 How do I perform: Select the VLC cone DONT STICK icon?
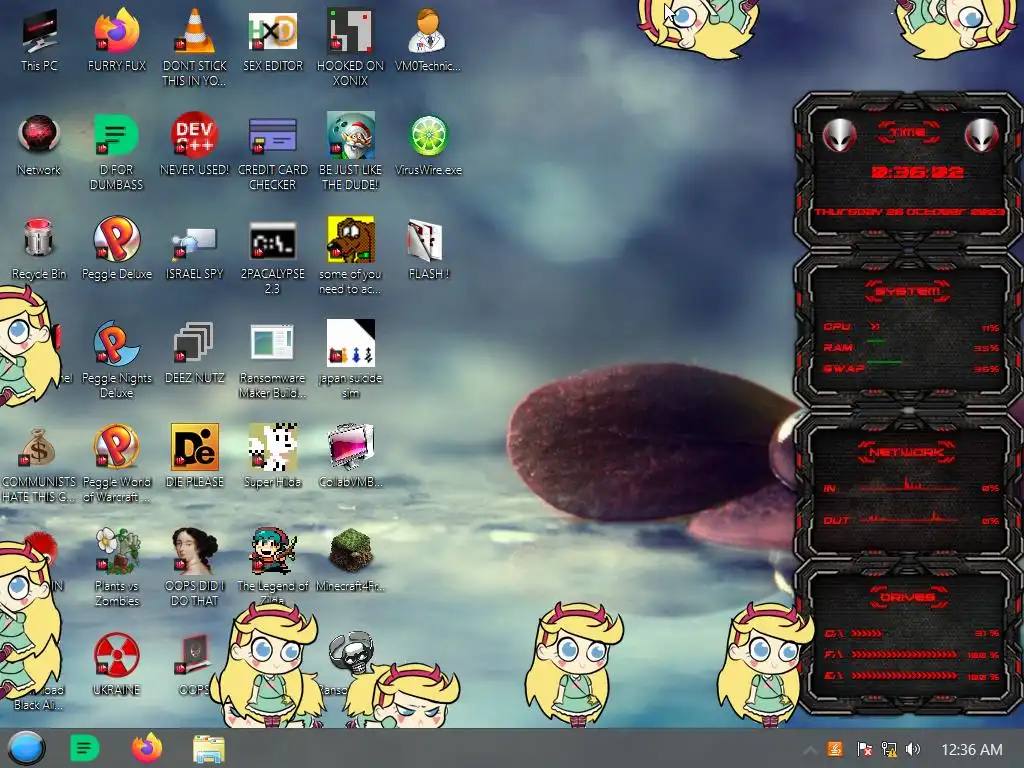coord(195,31)
